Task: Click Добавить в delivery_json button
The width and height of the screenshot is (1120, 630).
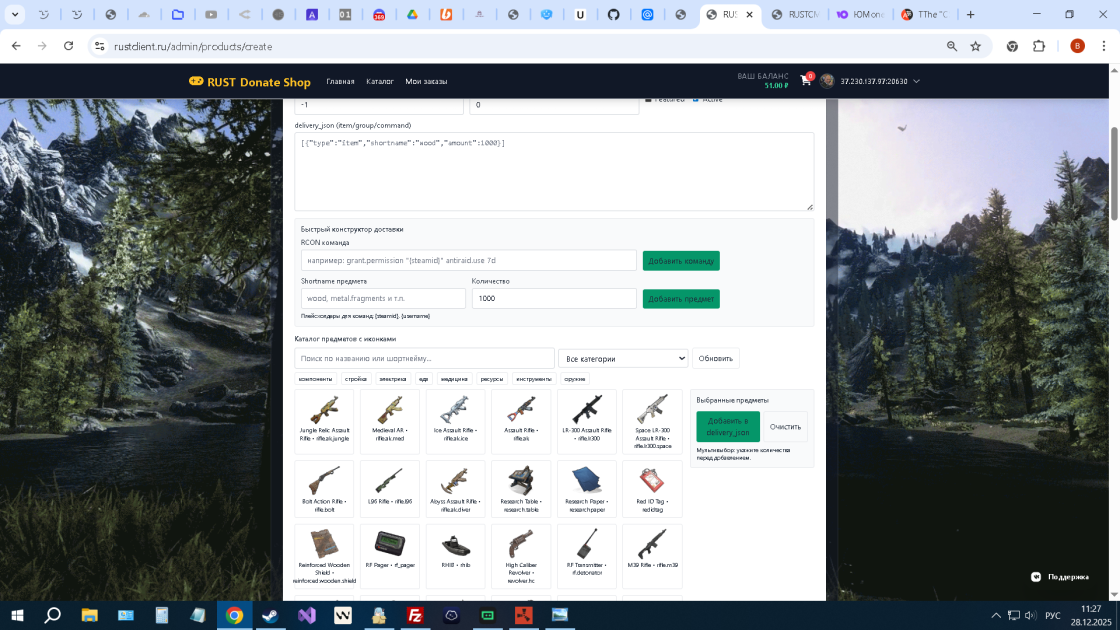Action: tap(728, 427)
